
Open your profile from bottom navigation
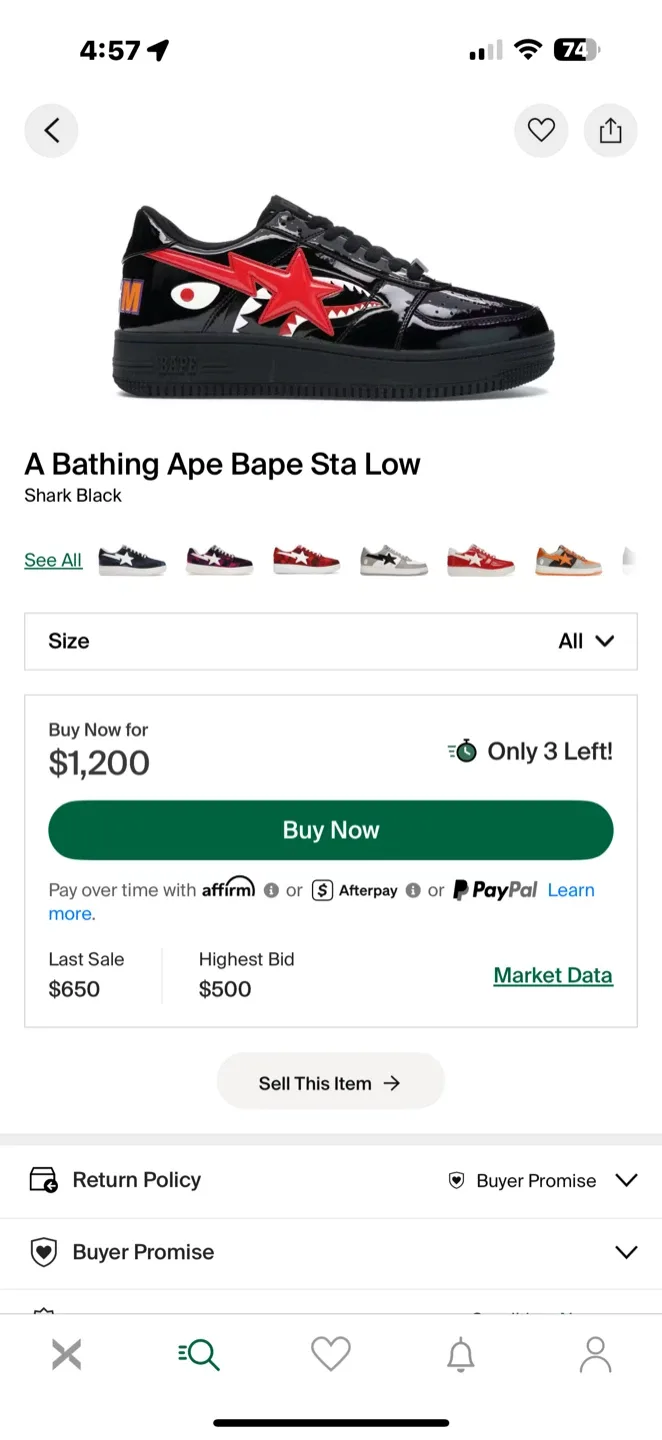tap(595, 1353)
